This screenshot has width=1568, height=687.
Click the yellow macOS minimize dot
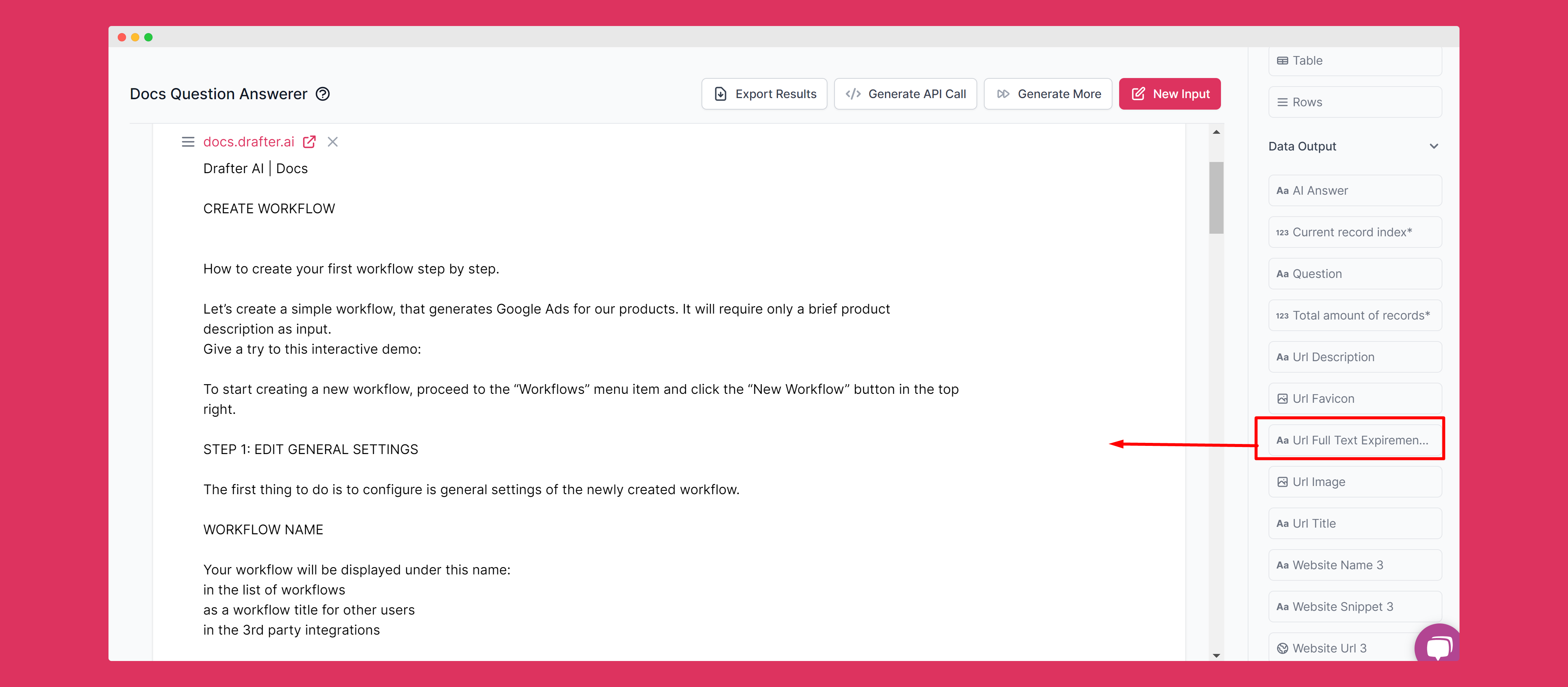click(x=135, y=37)
